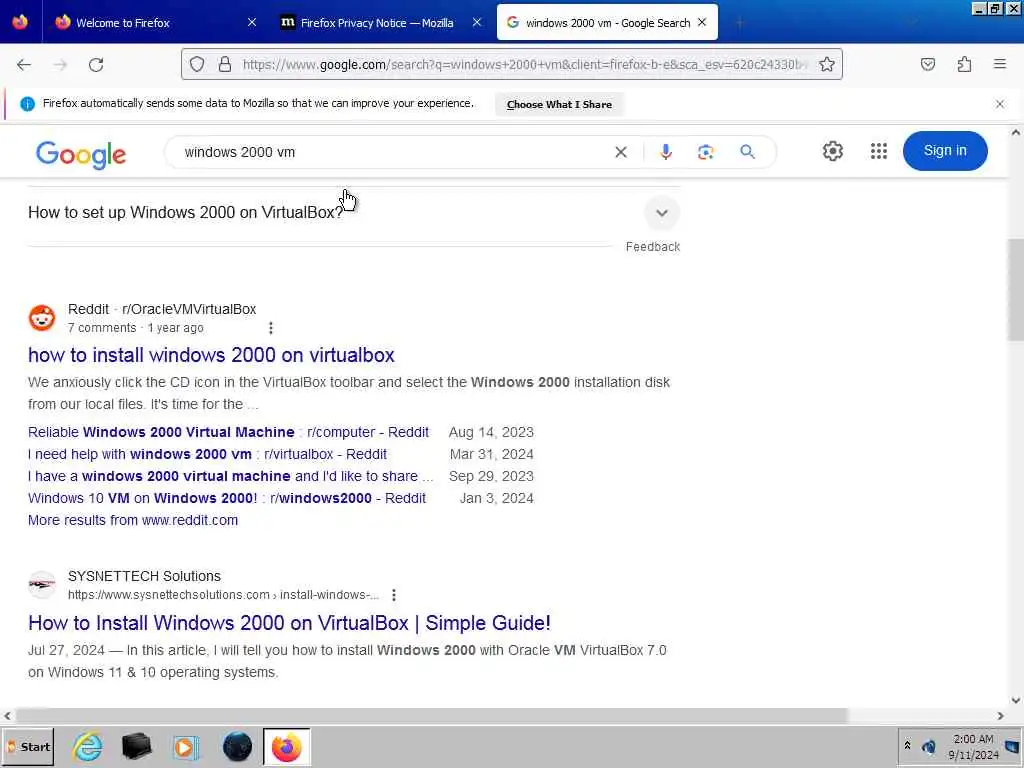Image resolution: width=1024 pixels, height=768 pixels.
Task: Open Reliable Windows 2000 Virtual Machine link
Action: coord(228,432)
